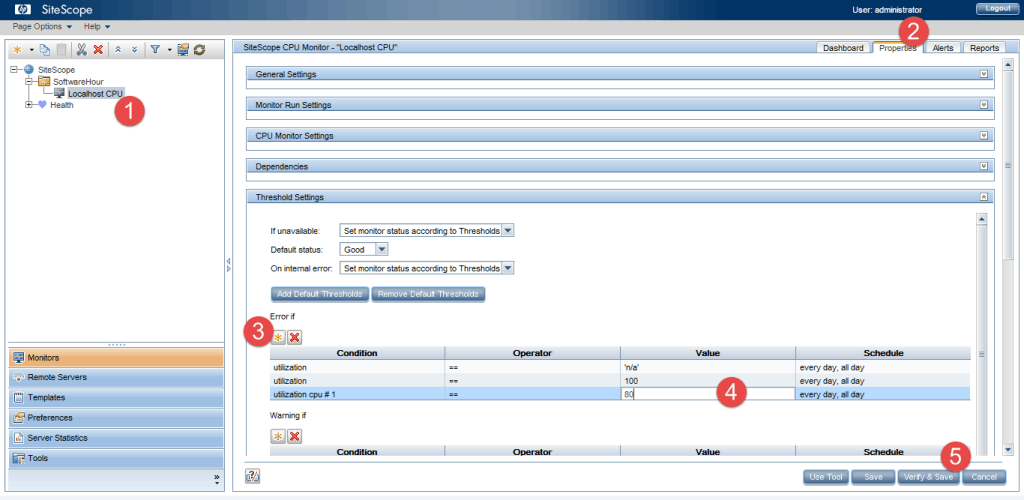Click the SiteScope globe icon in the tree
Screen dimensions: 1024x500
[29, 69]
